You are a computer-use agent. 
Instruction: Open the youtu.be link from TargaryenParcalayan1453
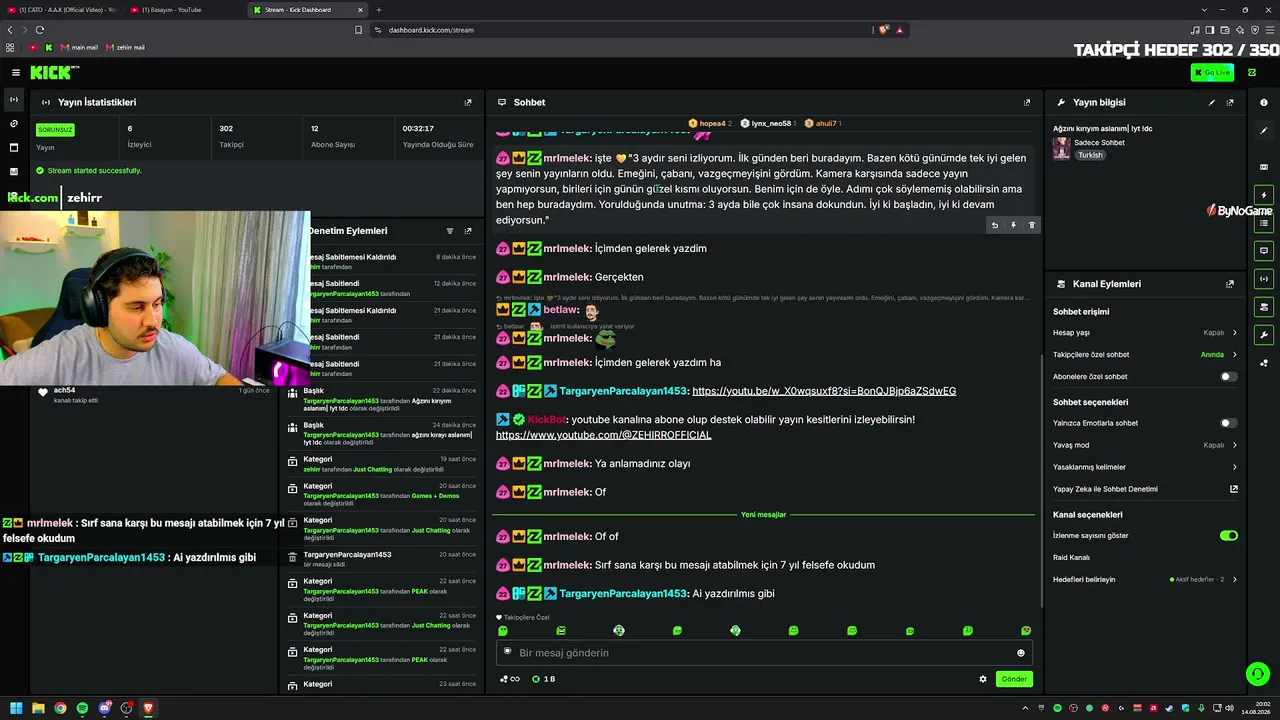(824, 391)
